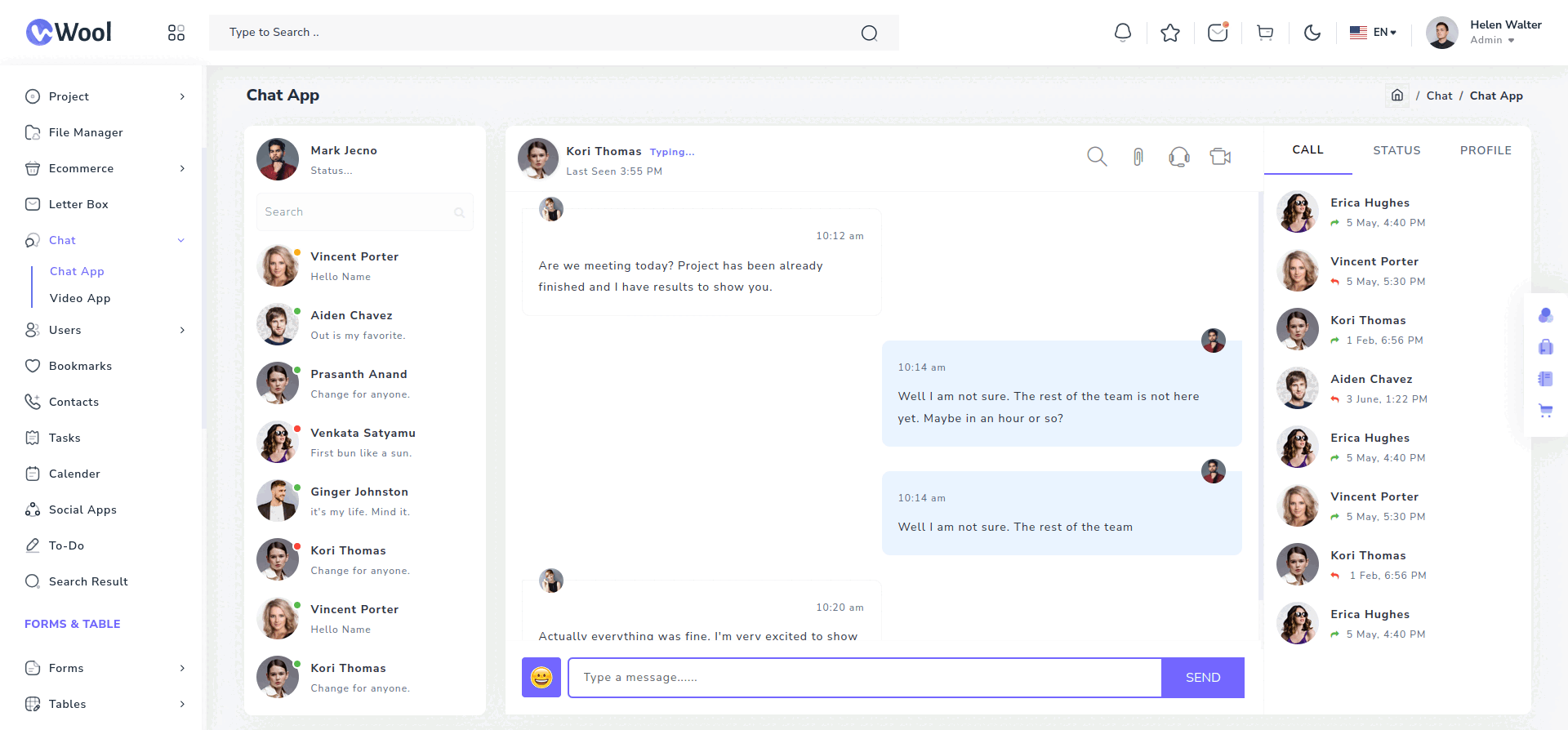Open Aiden Chavez conversation in contact list
The image size is (1568, 730).
tap(364, 324)
